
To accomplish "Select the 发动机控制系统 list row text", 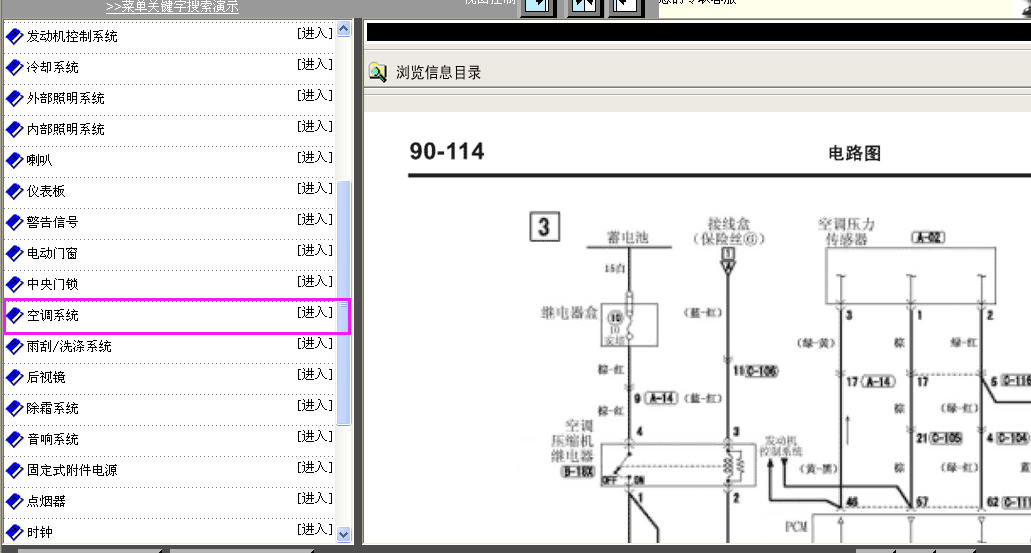I will 72,36.
